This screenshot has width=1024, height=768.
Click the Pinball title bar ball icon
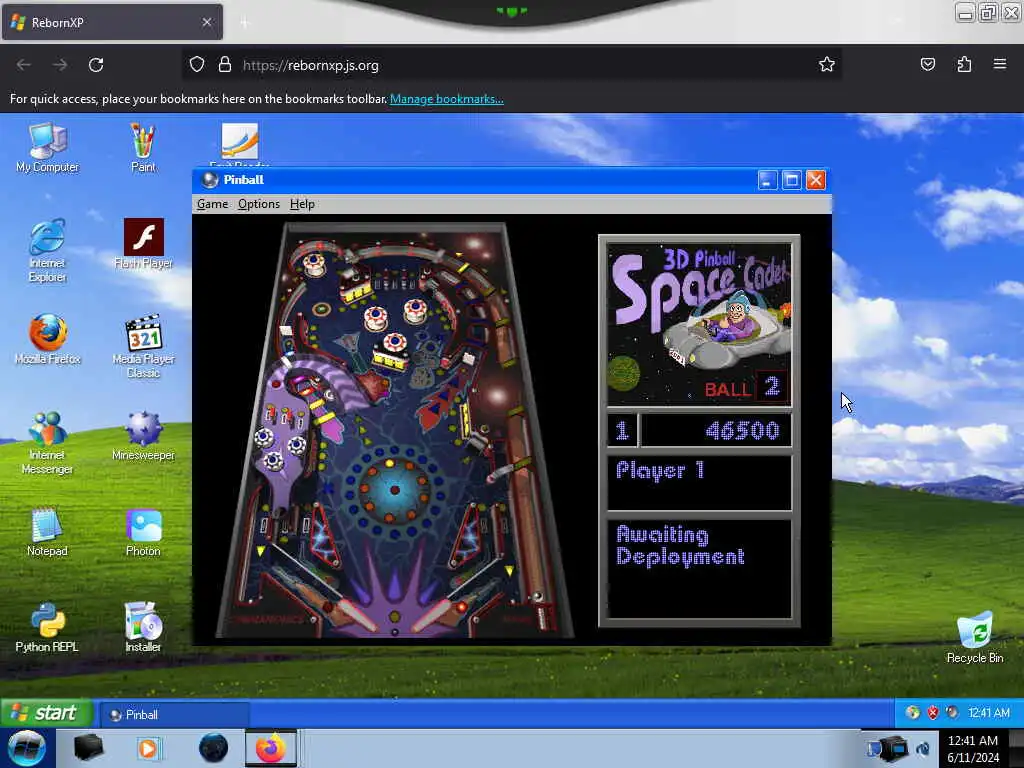pyautogui.click(x=210, y=180)
